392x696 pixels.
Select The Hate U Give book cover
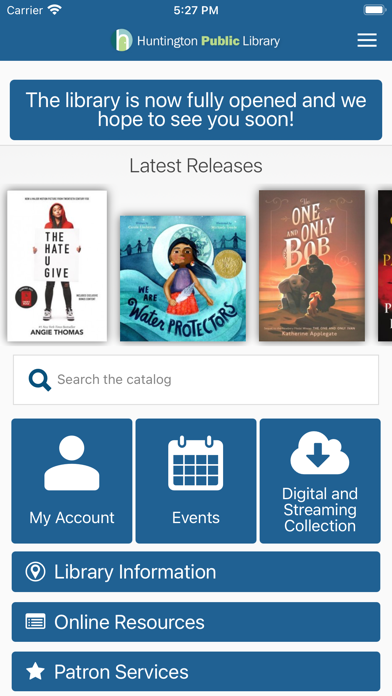click(57, 266)
